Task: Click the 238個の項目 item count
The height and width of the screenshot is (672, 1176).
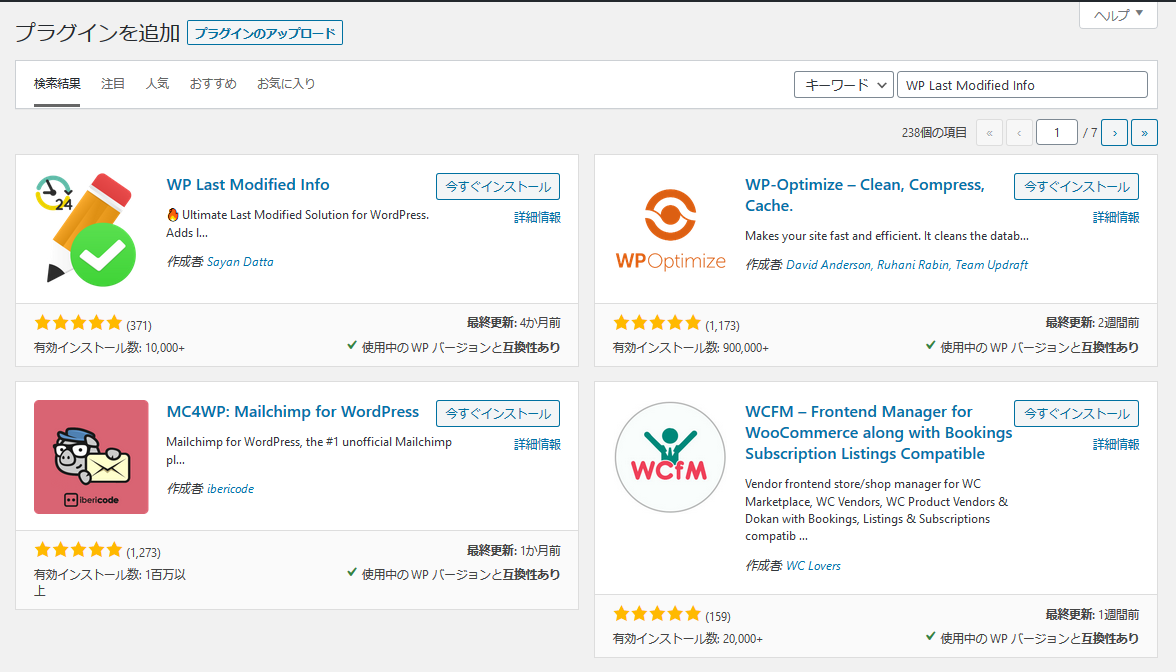Action: tap(934, 133)
